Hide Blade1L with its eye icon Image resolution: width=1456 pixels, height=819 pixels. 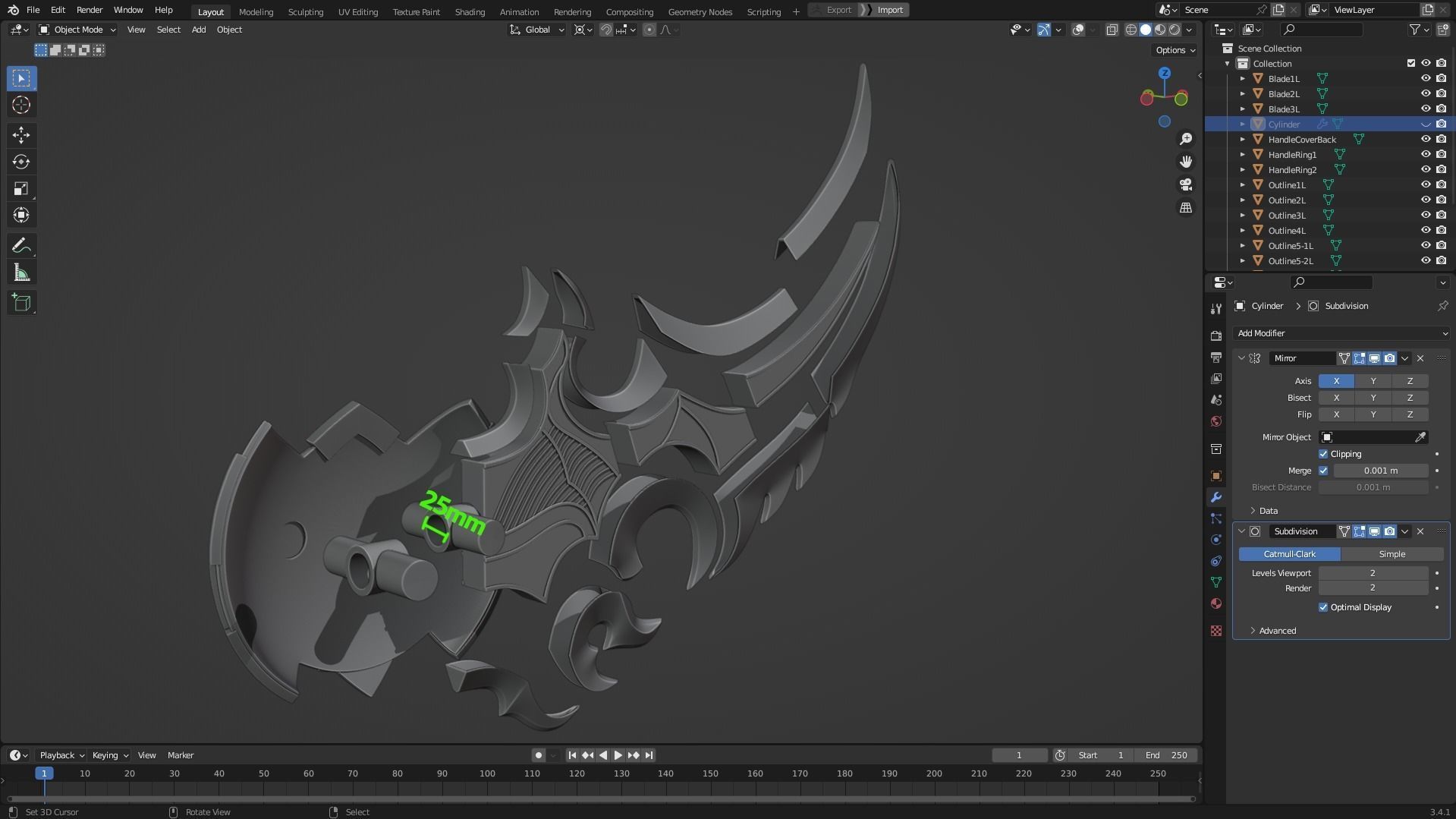[x=1425, y=78]
